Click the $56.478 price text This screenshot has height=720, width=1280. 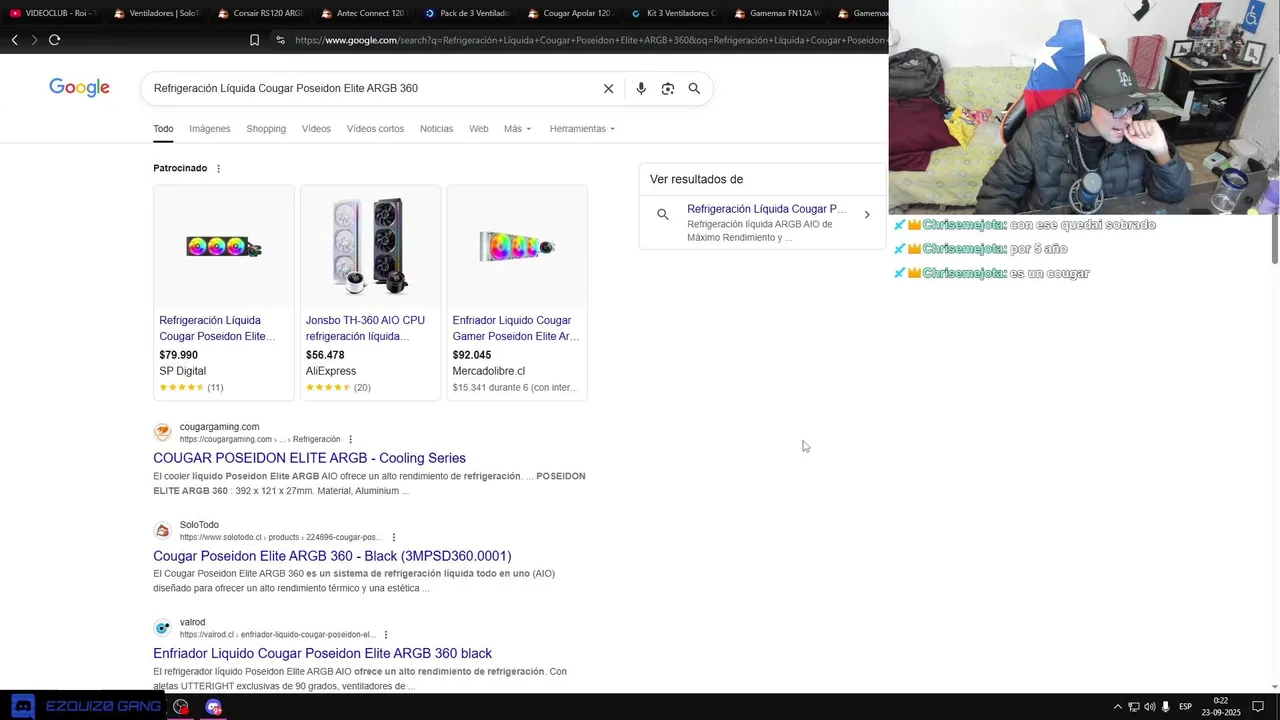click(x=325, y=355)
